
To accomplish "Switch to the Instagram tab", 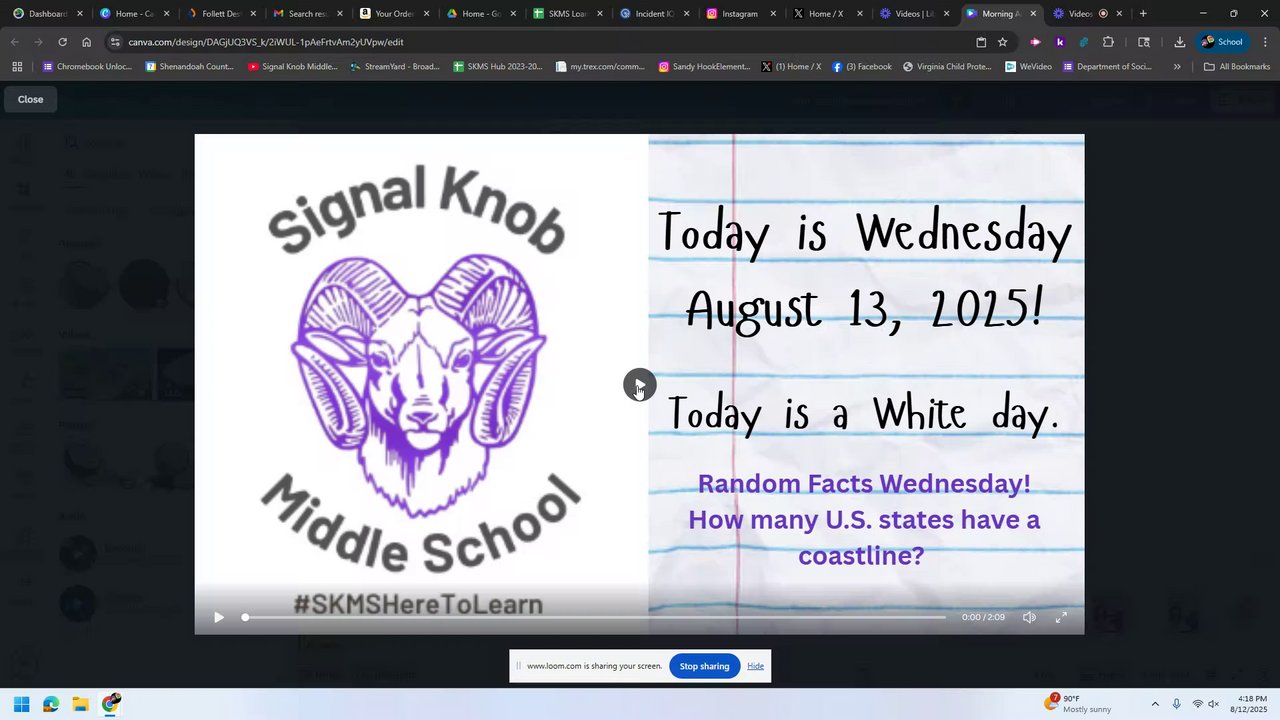I will (740, 14).
